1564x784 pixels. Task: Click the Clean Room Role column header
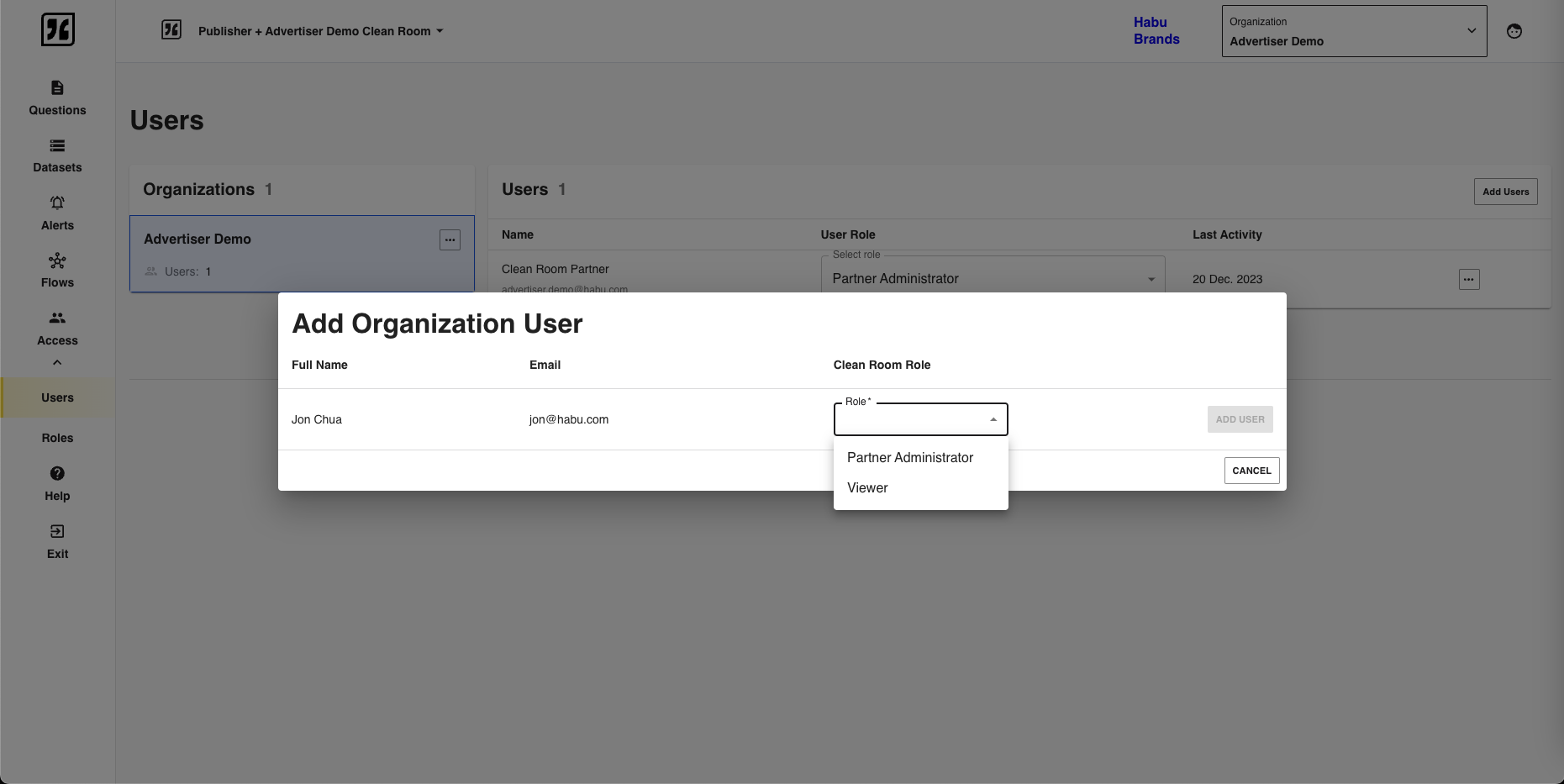pos(882,365)
